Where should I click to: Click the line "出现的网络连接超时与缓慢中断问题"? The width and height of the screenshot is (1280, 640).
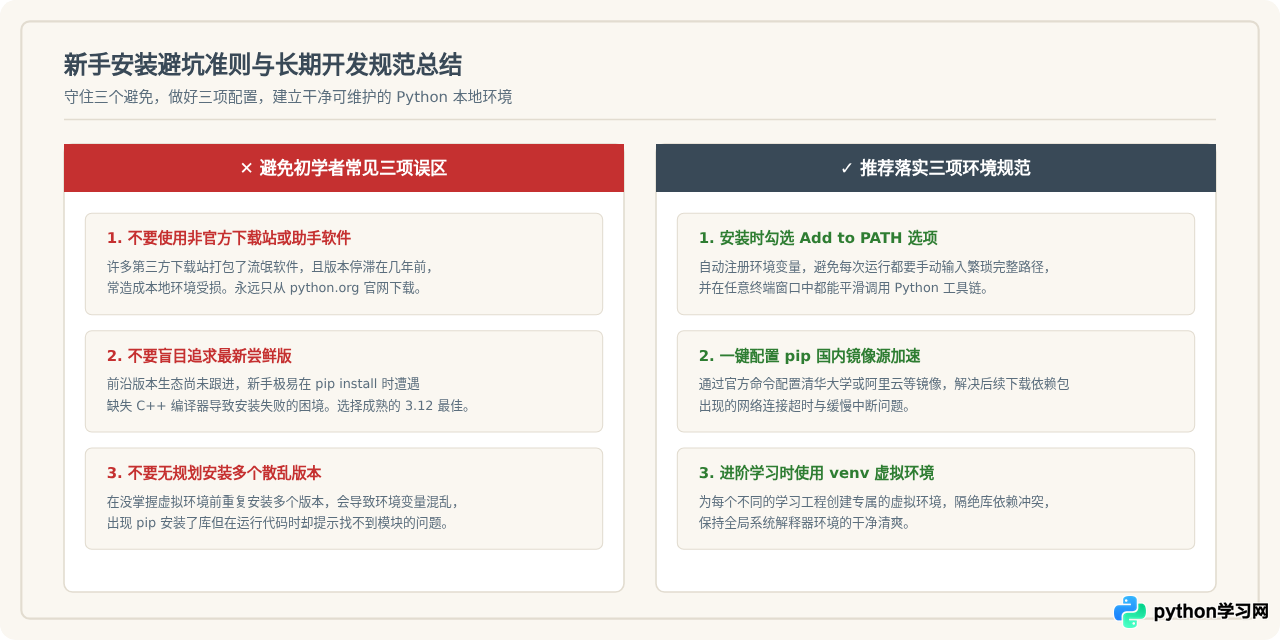[x=805, y=406]
